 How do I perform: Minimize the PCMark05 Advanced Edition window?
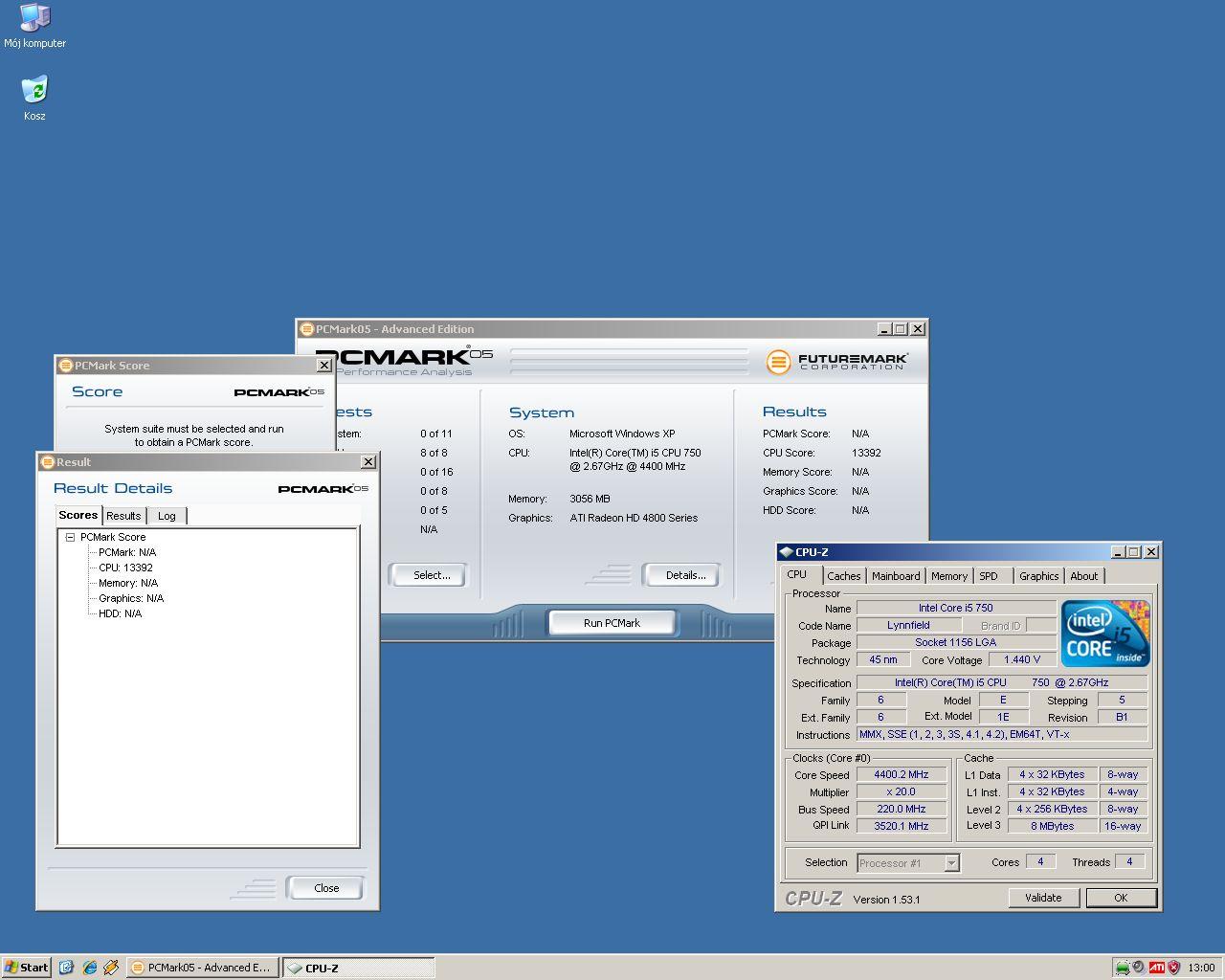884,329
